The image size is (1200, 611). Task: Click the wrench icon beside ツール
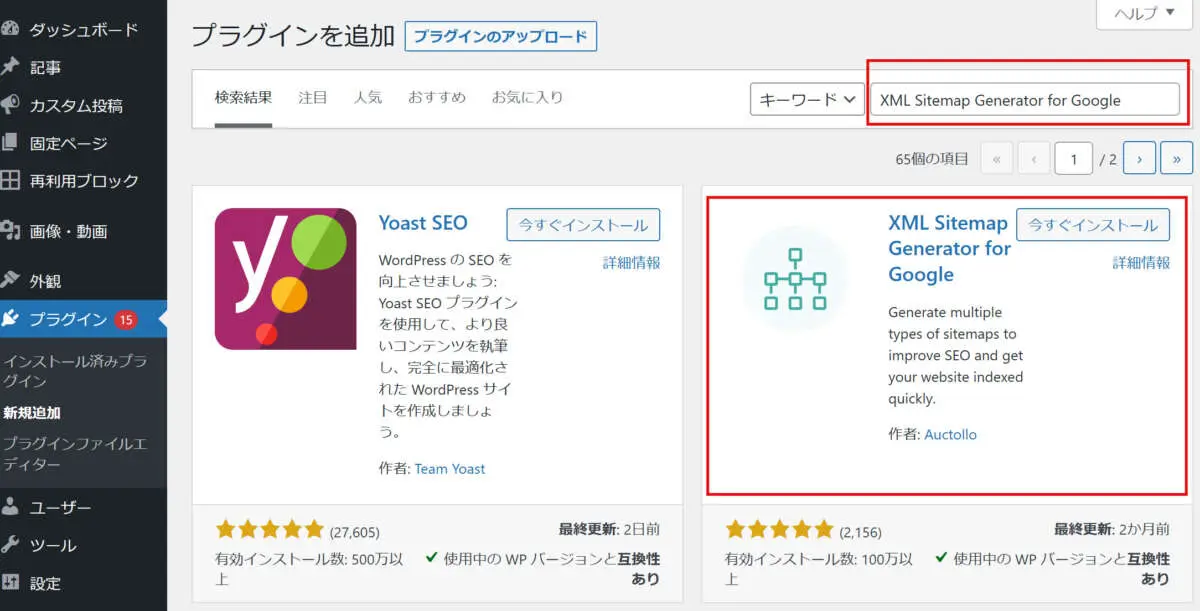pos(10,545)
